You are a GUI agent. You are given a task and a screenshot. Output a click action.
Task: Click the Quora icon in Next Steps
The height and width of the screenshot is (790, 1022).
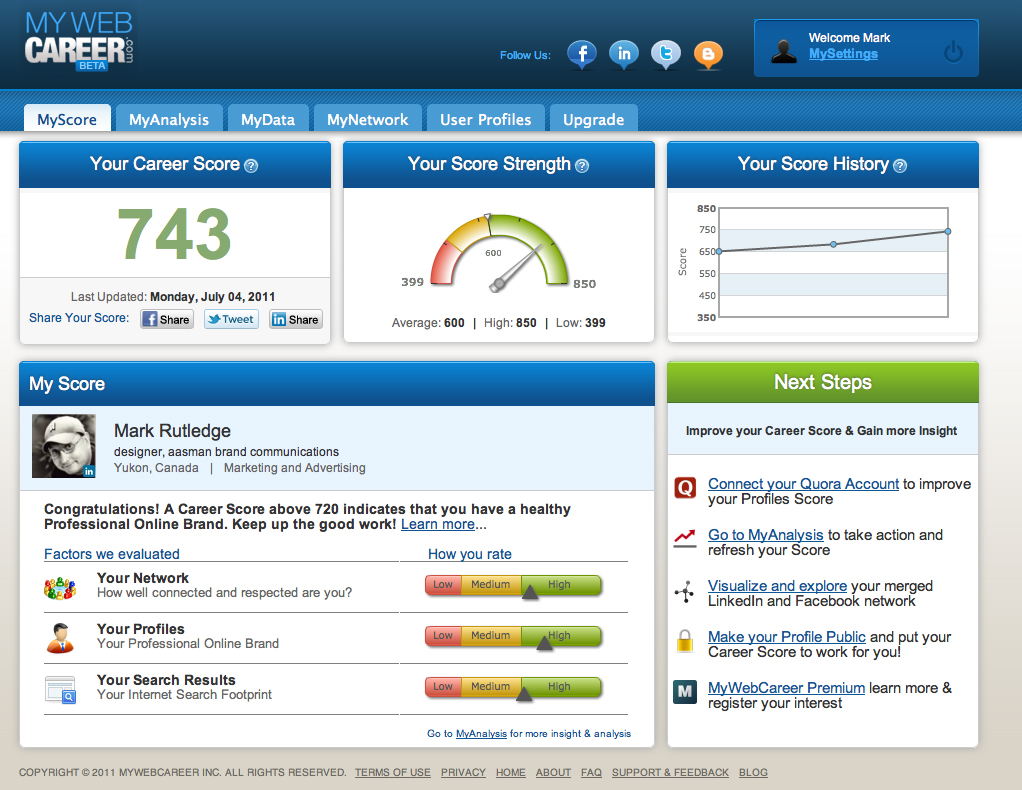pyautogui.click(x=685, y=488)
